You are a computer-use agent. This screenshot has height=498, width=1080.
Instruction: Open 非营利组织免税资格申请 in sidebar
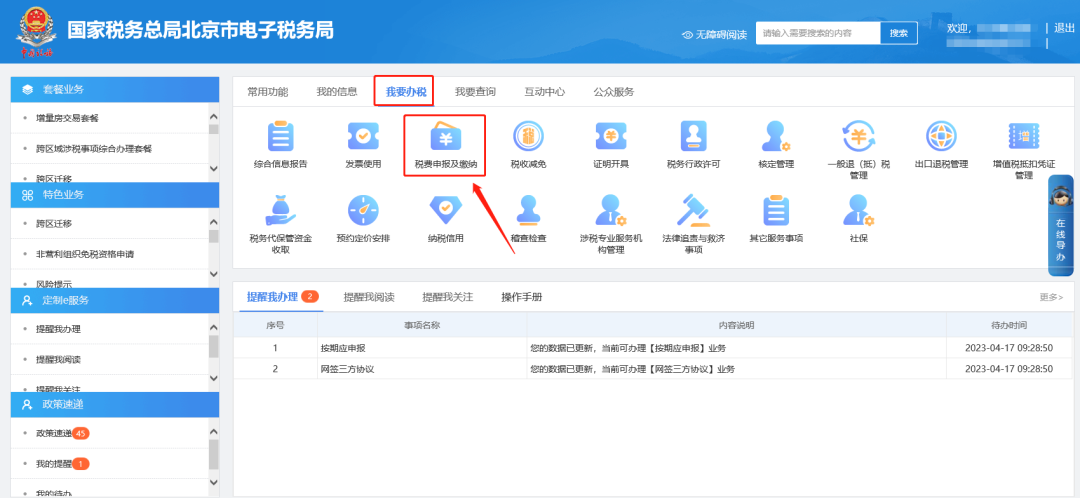[85, 253]
